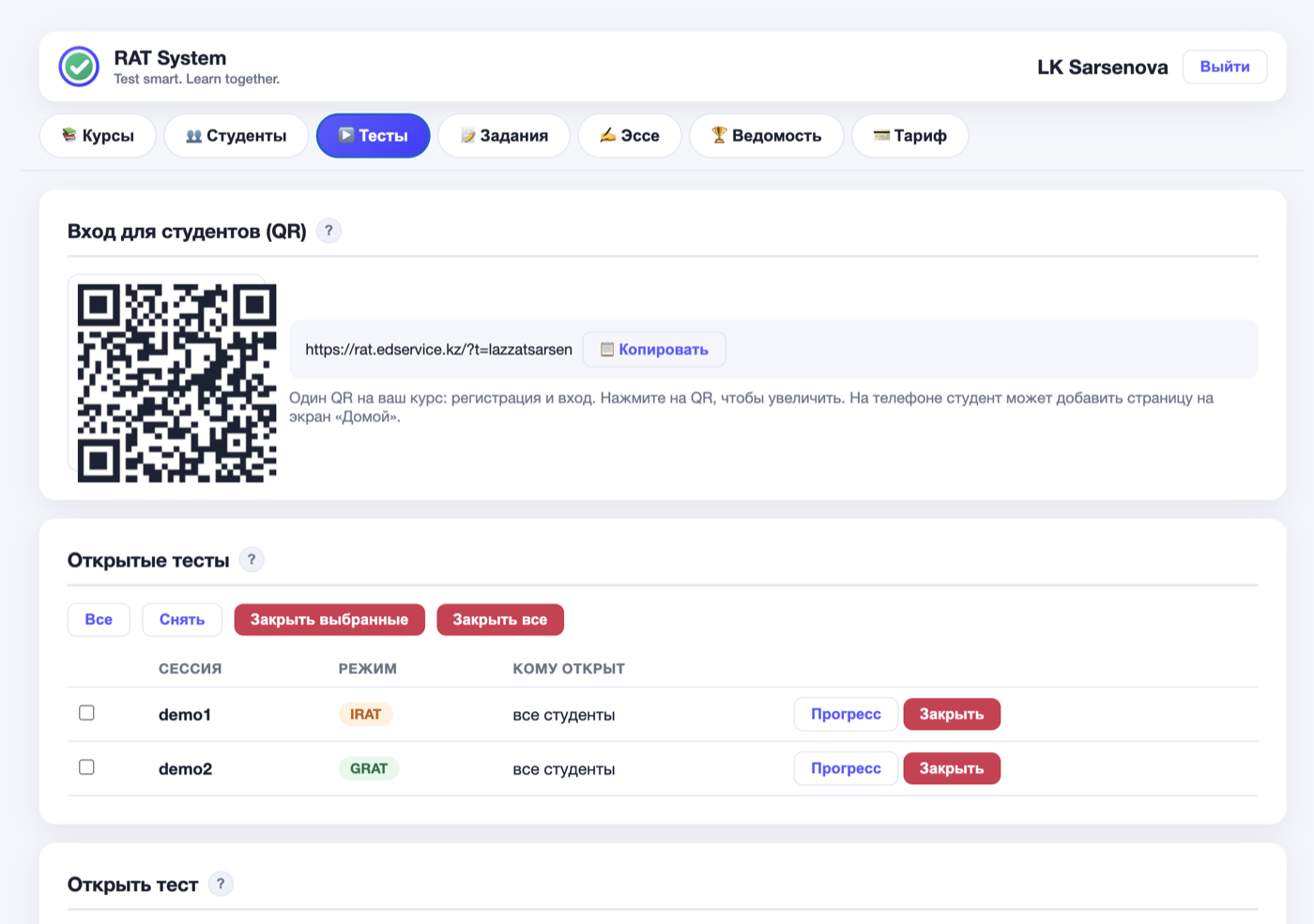Go to the Задания tab
Image resolution: width=1314 pixels, height=924 pixels.
coord(504,136)
